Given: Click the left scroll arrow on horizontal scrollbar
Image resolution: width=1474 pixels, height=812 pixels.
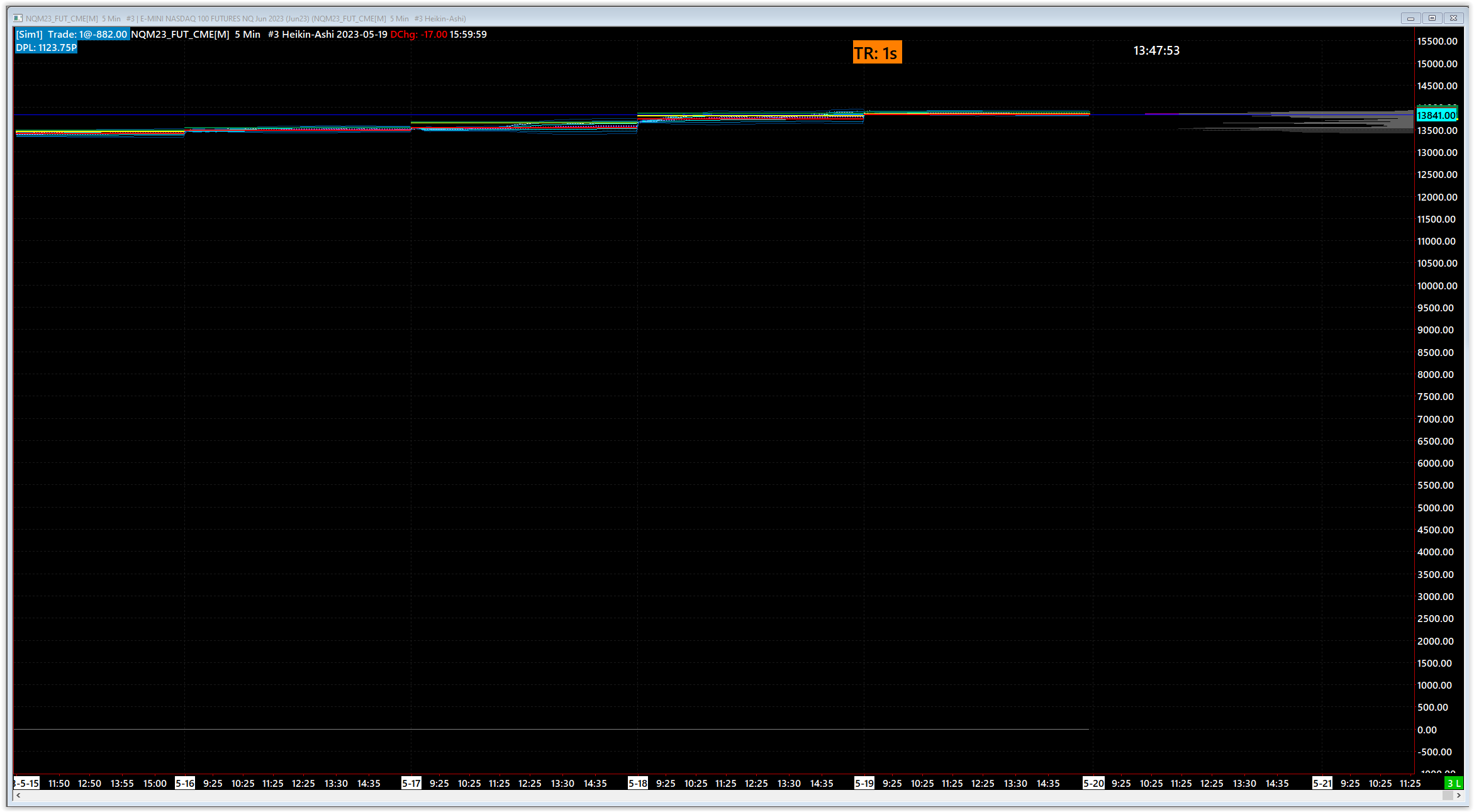Looking at the screenshot, I should [x=18, y=796].
